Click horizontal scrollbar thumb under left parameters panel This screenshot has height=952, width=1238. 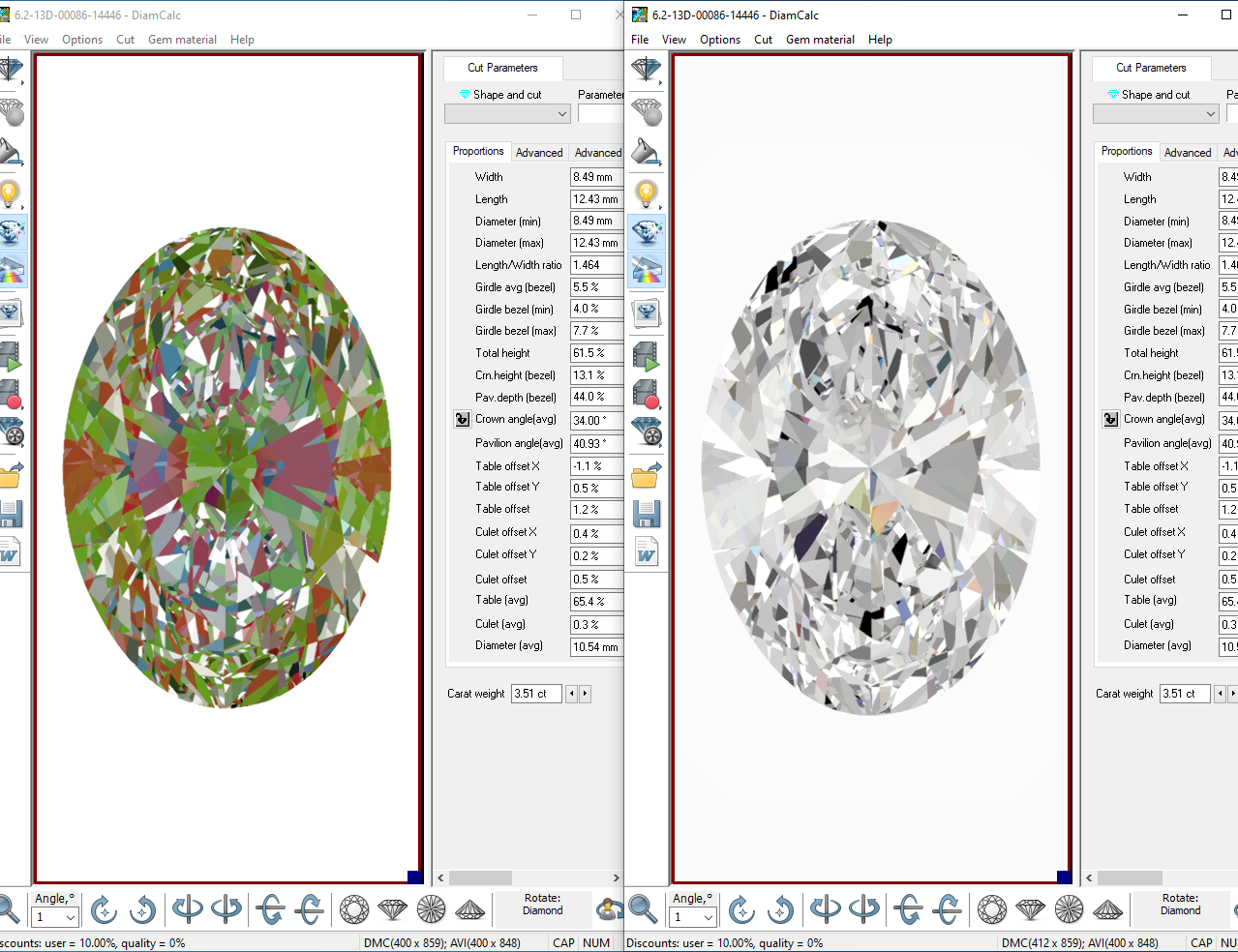point(480,878)
